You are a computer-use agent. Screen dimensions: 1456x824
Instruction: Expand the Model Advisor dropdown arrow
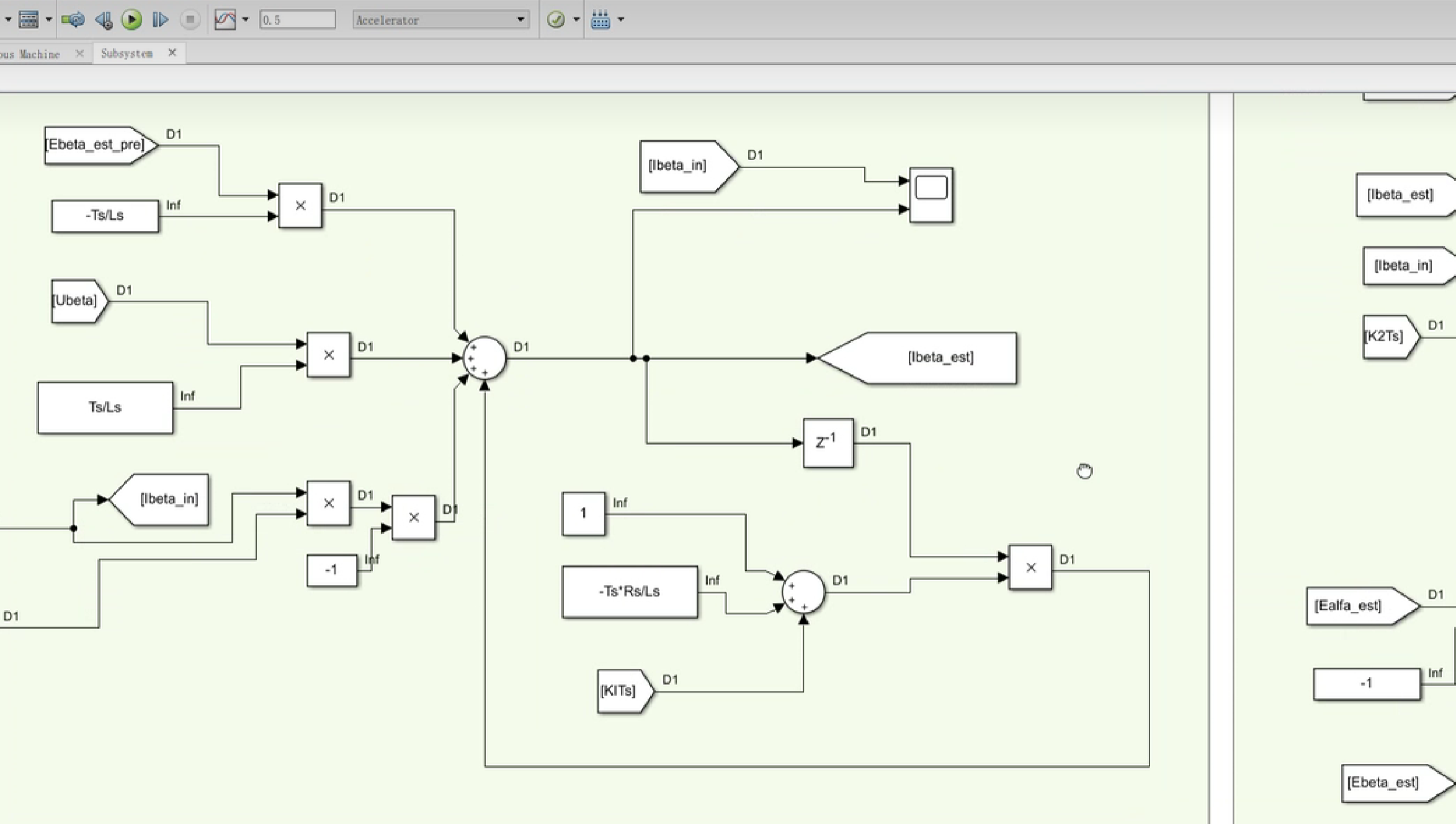coord(576,20)
